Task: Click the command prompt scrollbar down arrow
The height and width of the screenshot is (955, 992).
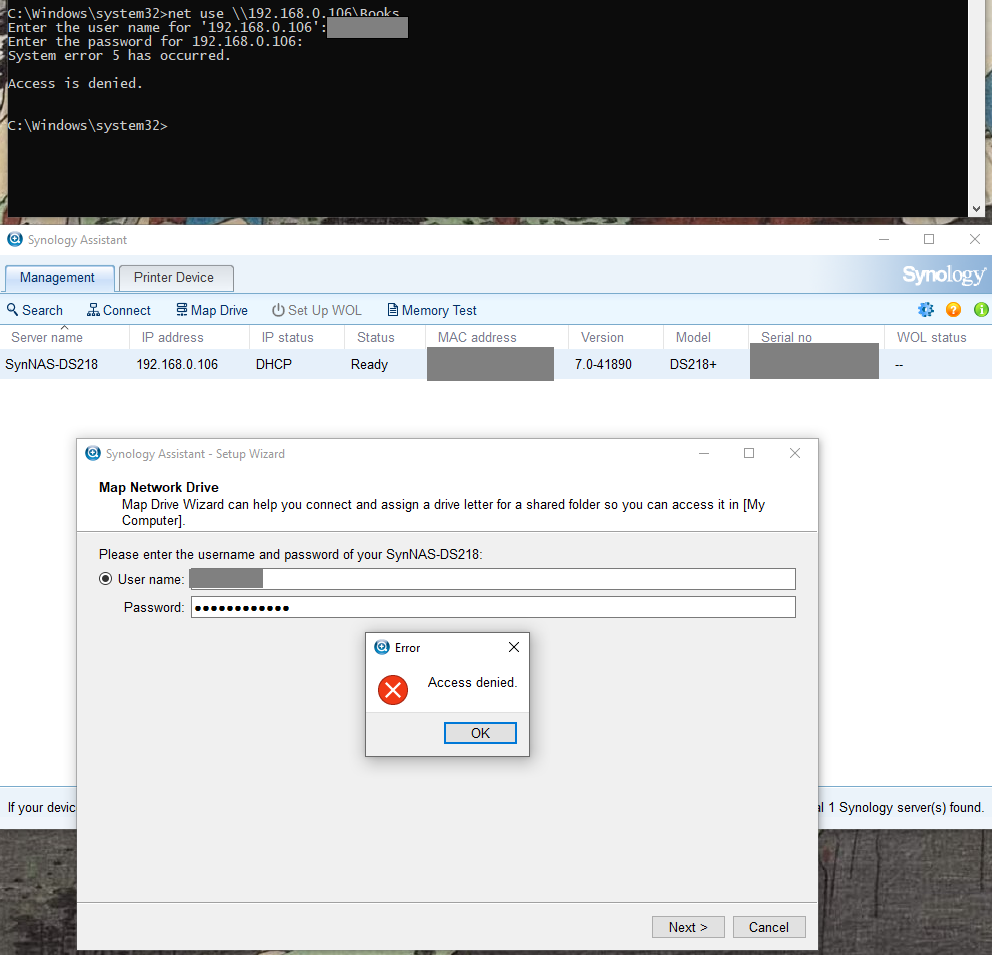Action: coord(976,209)
